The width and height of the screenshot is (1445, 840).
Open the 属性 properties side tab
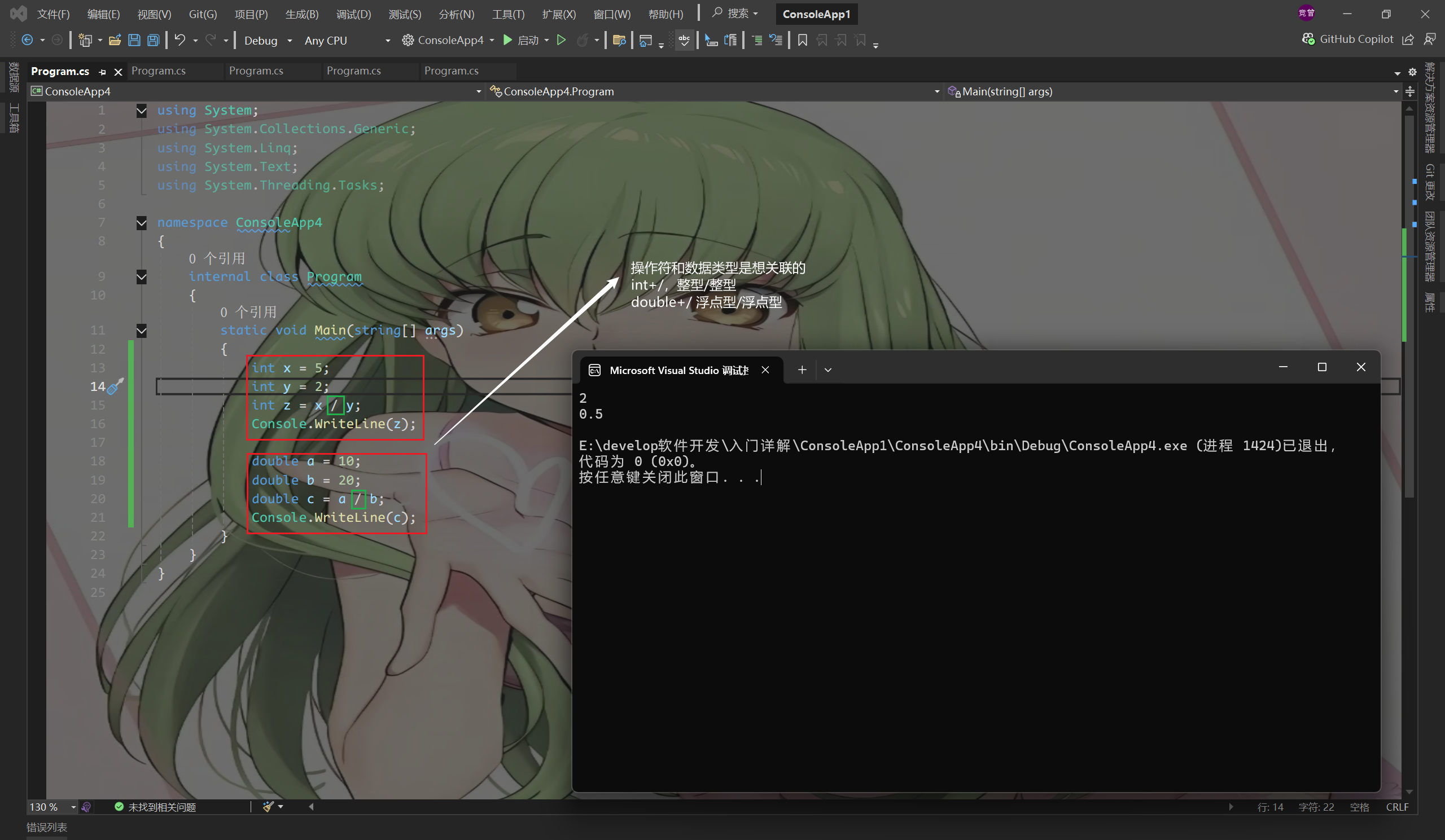(1430, 302)
